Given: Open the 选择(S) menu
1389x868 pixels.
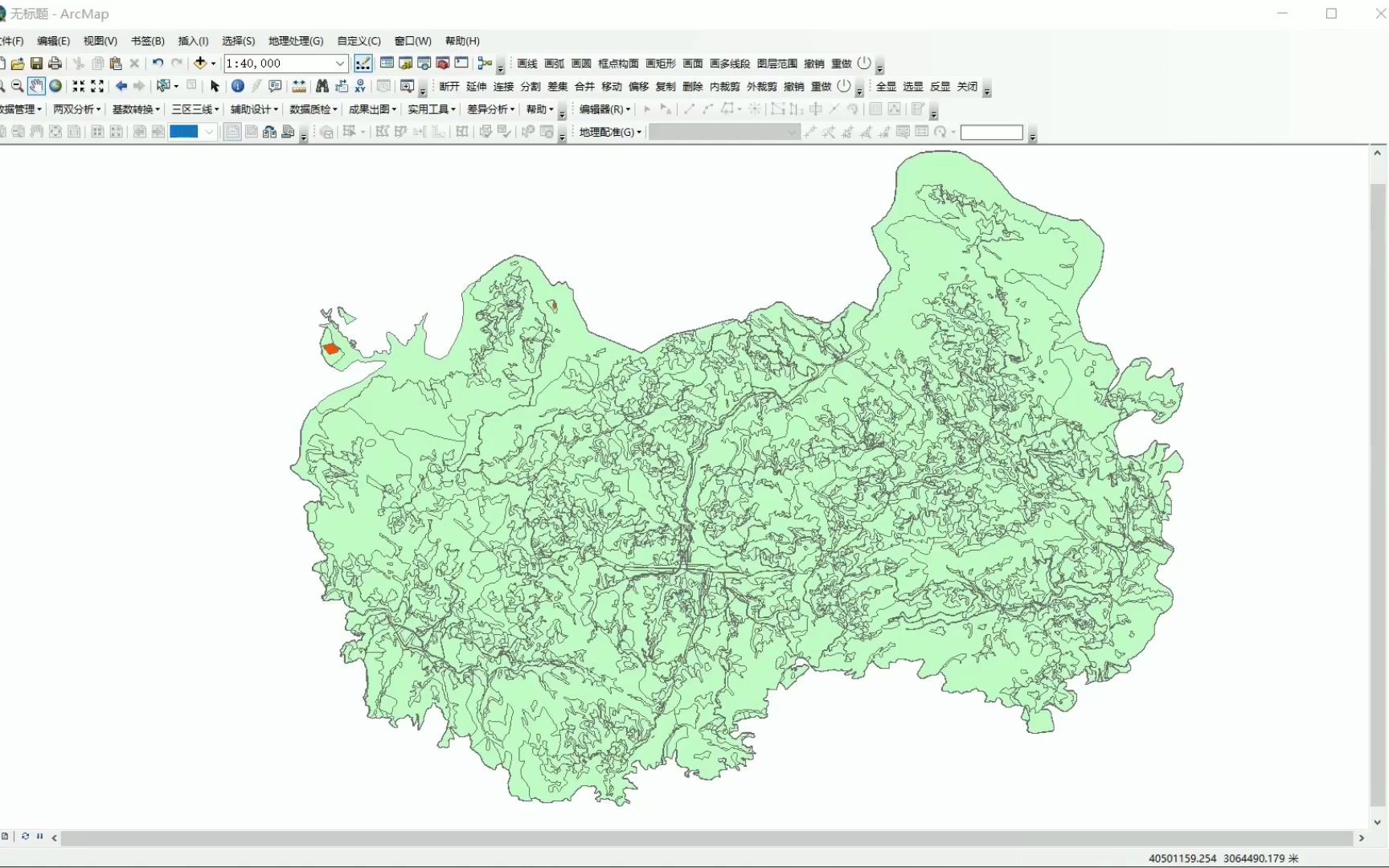Looking at the screenshot, I should point(238,41).
